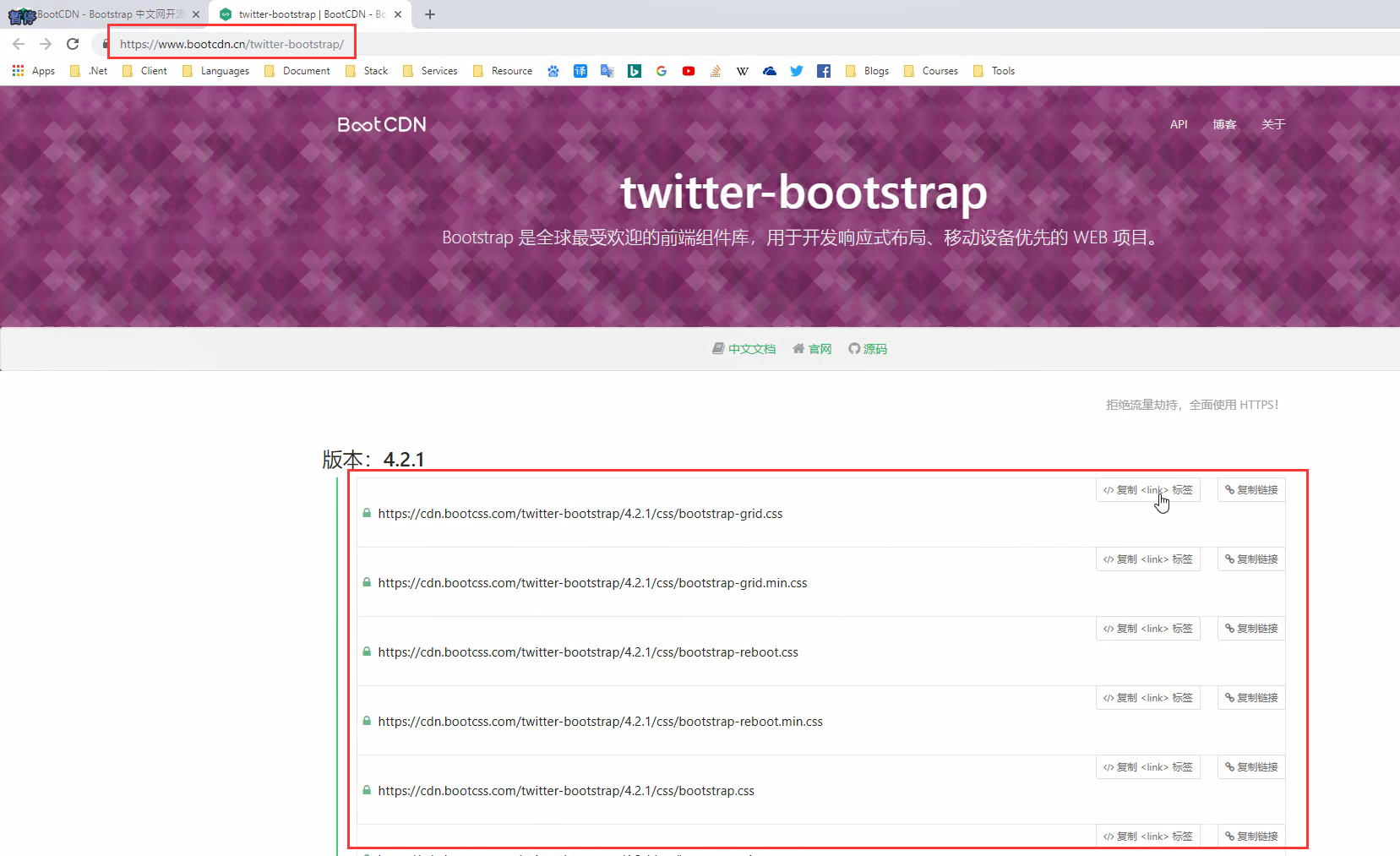
Task: Click the address bar URL field
Action: (x=232, y=44)
